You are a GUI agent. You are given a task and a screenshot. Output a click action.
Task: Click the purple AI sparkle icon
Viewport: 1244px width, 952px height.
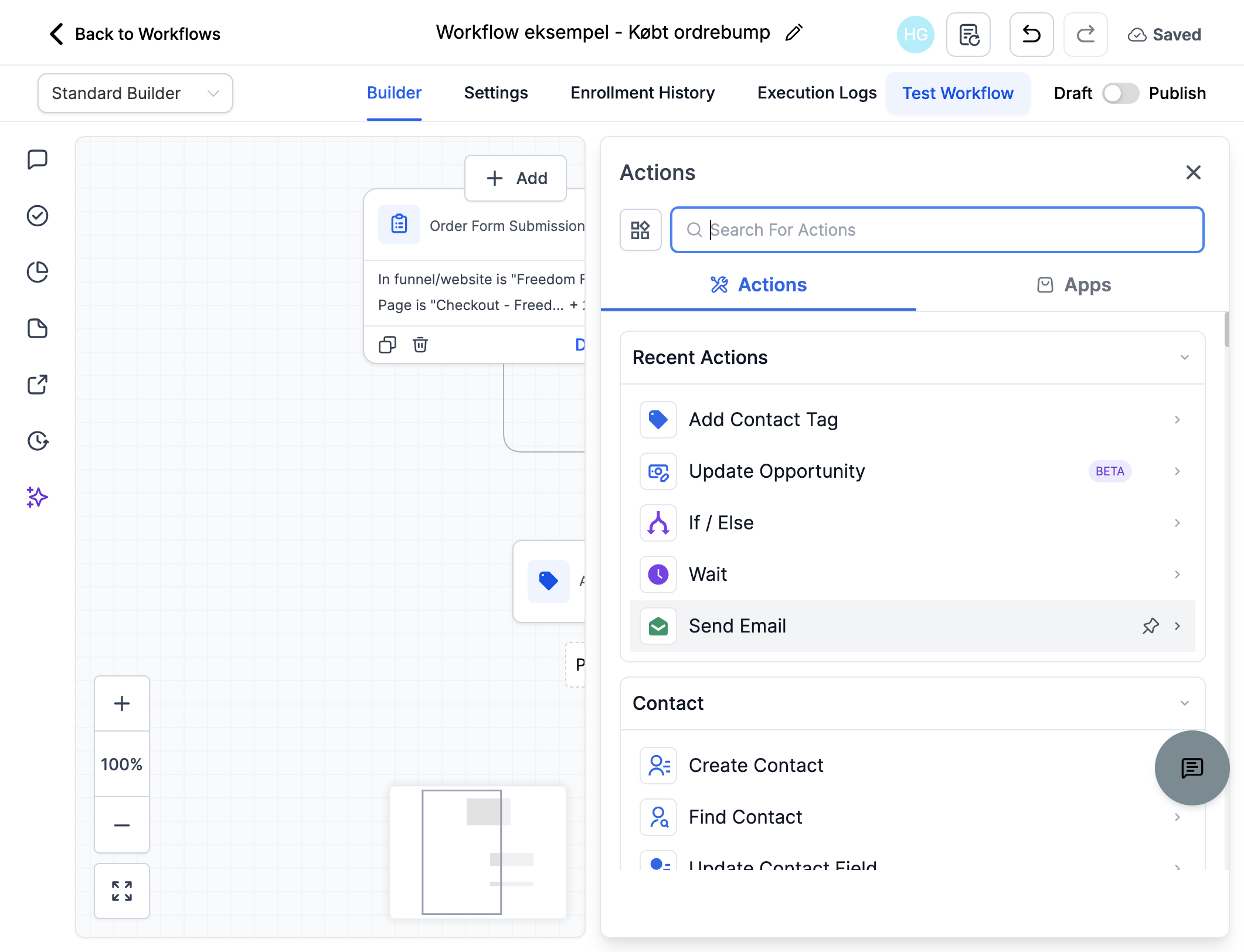pyautogui.click(x=38, y=497)
